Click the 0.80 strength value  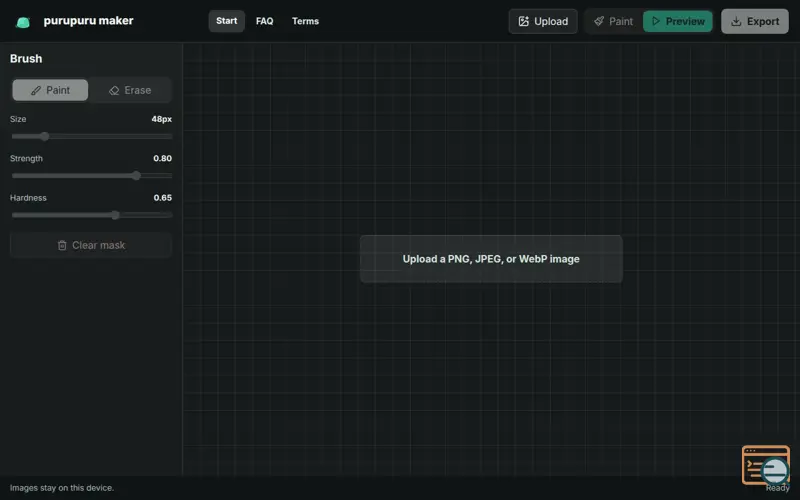click(162, 158)
